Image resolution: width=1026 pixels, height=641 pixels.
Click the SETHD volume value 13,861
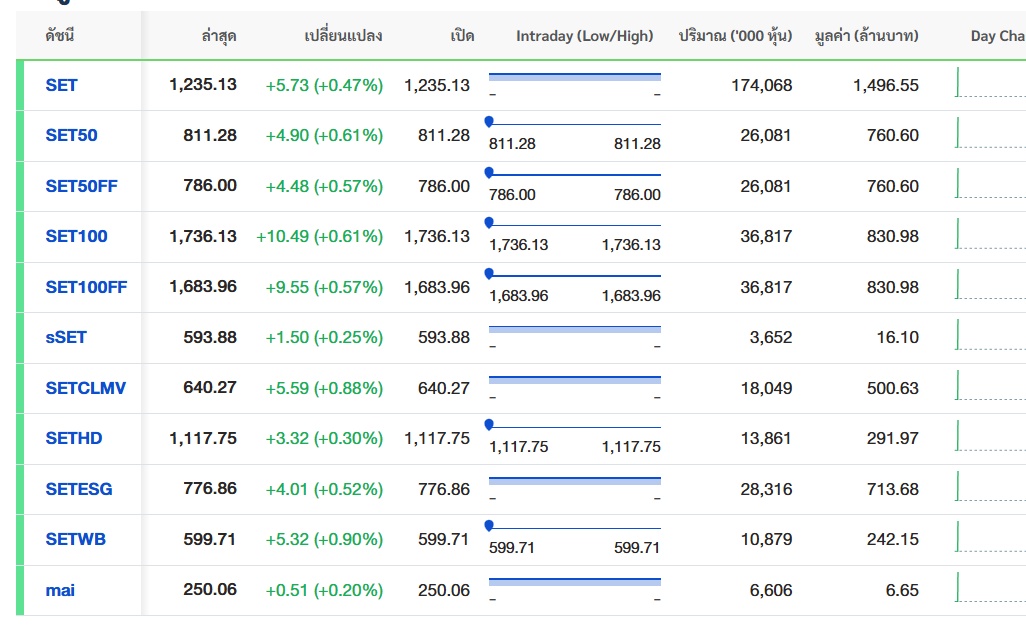[766, 438]
